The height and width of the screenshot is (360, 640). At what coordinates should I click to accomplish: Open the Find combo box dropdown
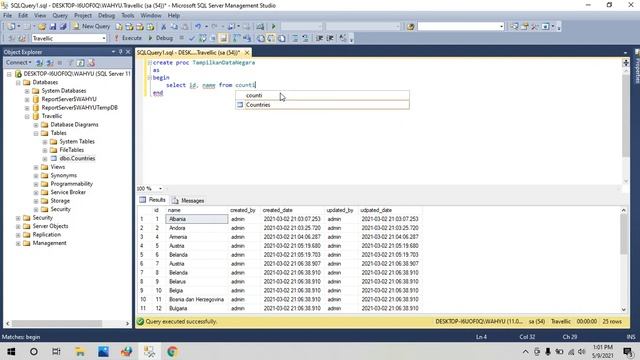click(501, 27)
